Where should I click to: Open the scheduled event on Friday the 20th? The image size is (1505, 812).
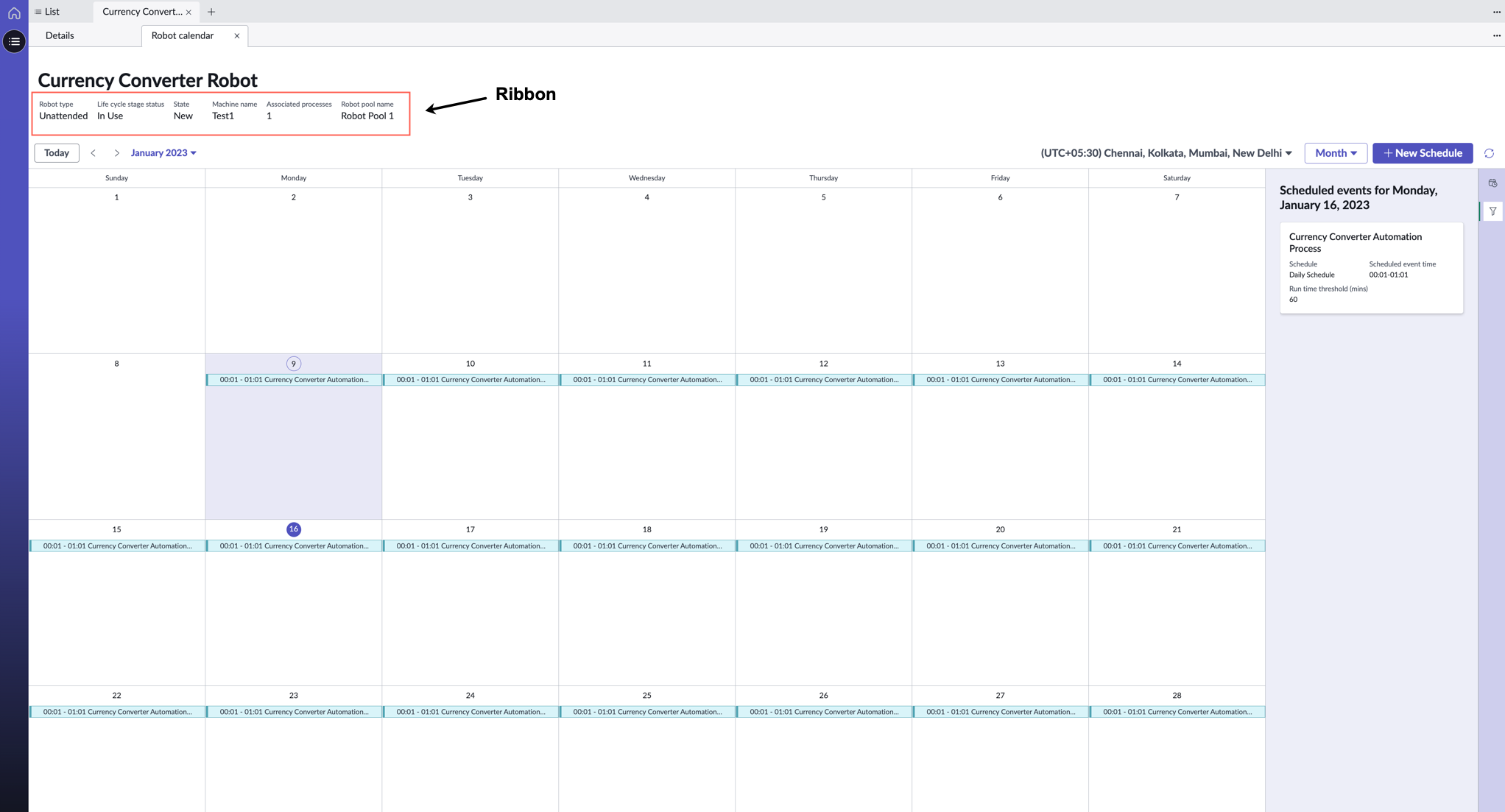[x=1001, y=546]
